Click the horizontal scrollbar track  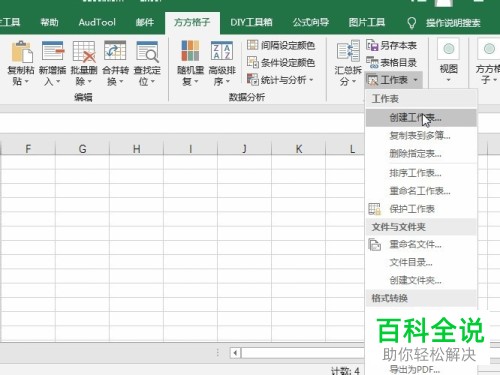pyautogui.click(x=303, y=353)
